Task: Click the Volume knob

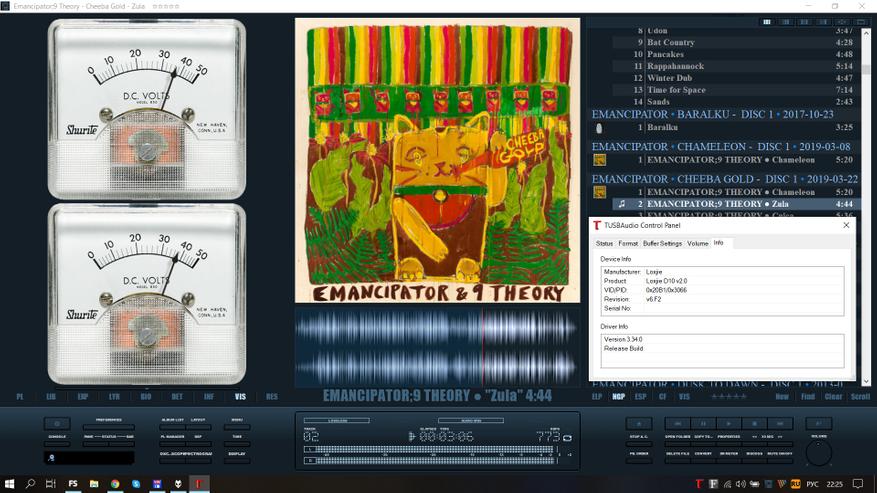Action: [819, 453]
